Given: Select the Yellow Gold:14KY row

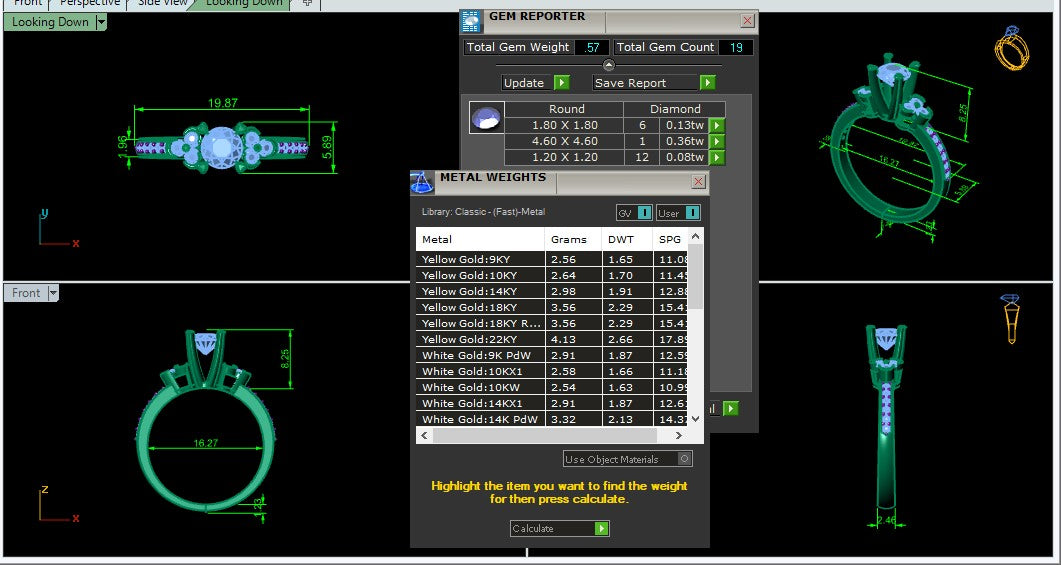Looking at the screenshot, I should click(552, 291).
